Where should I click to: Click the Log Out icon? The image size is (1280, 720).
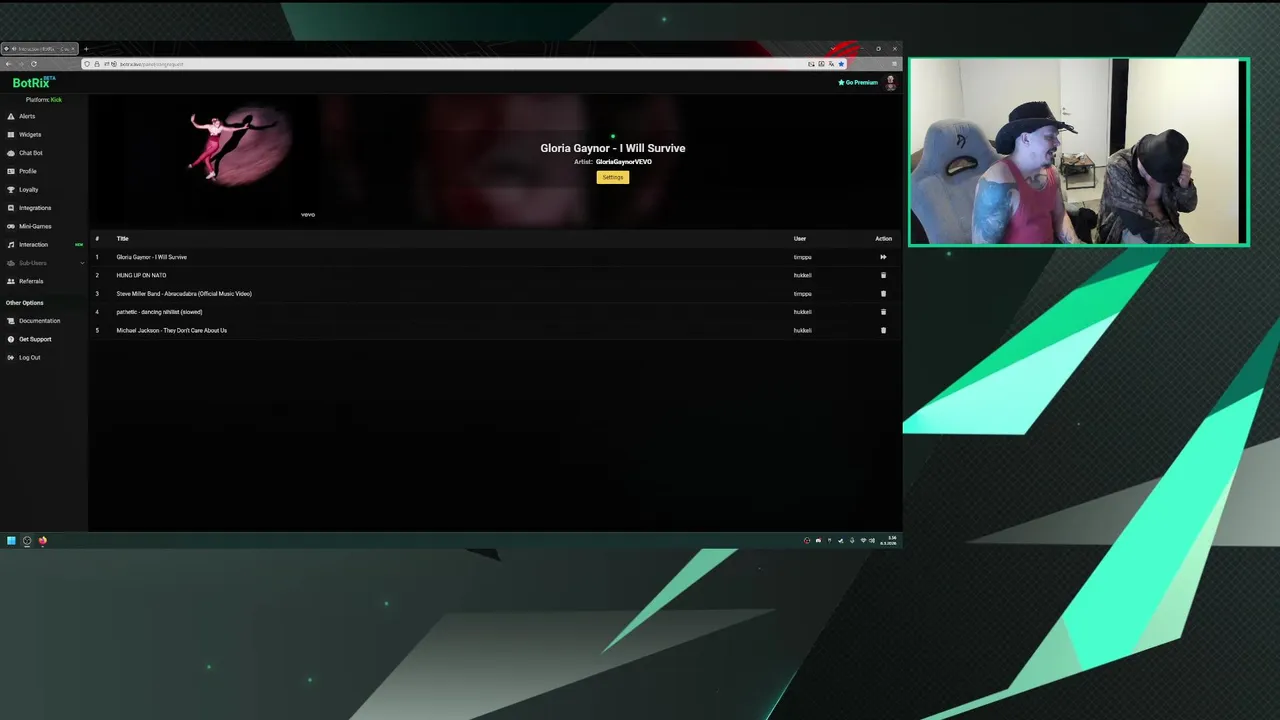11,358
